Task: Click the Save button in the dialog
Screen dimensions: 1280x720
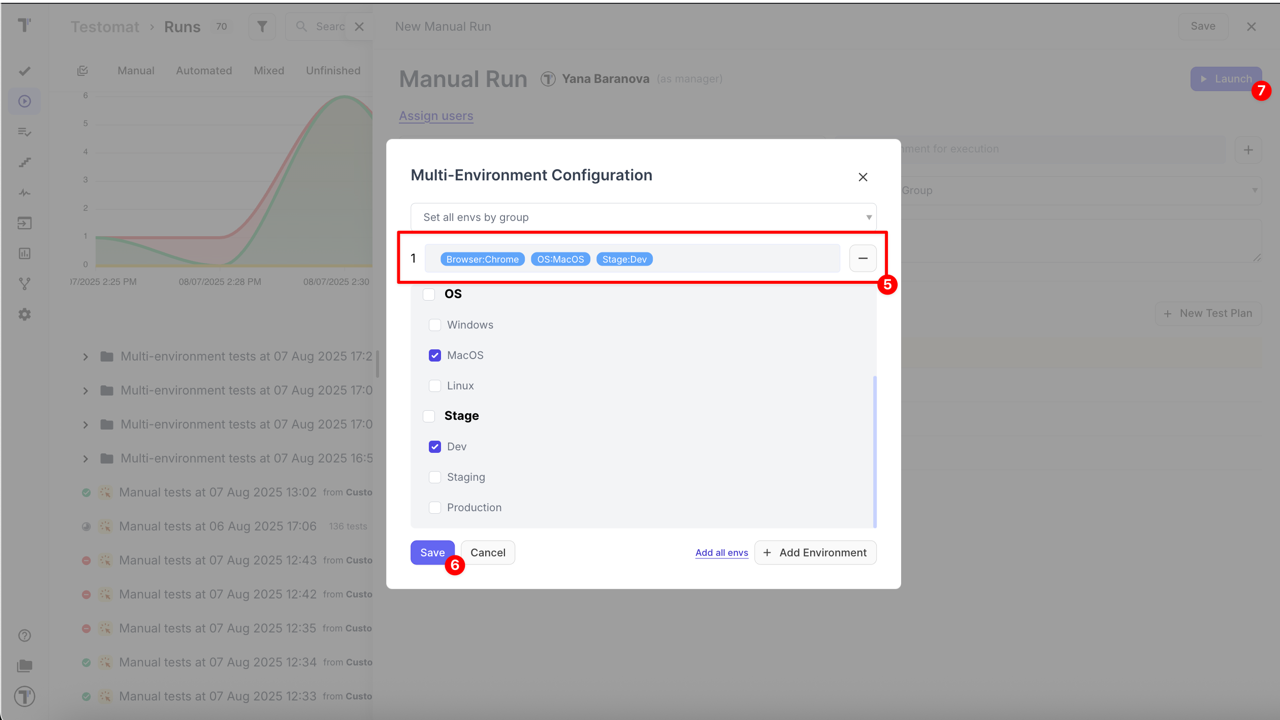Action: pyautogui.click(x=432, y=552)
